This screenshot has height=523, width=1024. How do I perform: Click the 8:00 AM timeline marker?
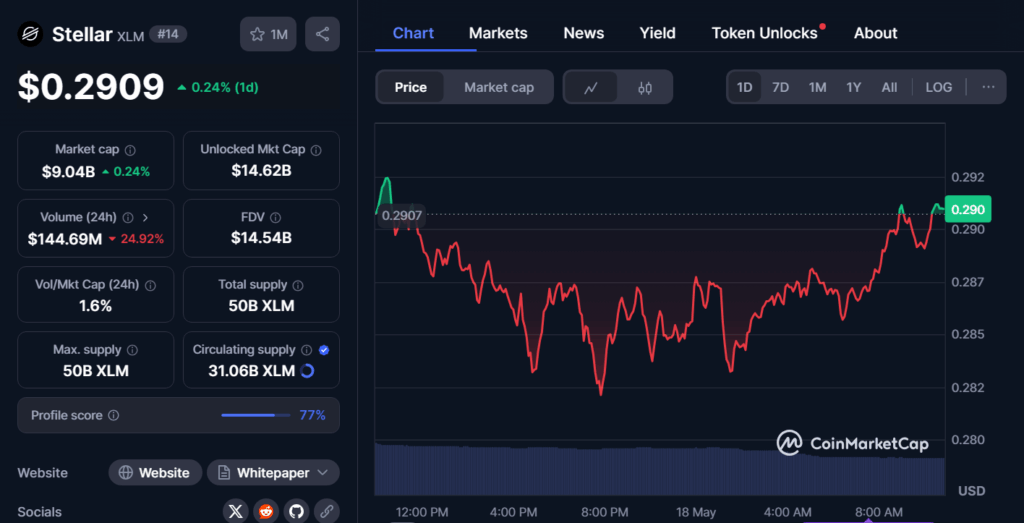click(x=877, y=512)
